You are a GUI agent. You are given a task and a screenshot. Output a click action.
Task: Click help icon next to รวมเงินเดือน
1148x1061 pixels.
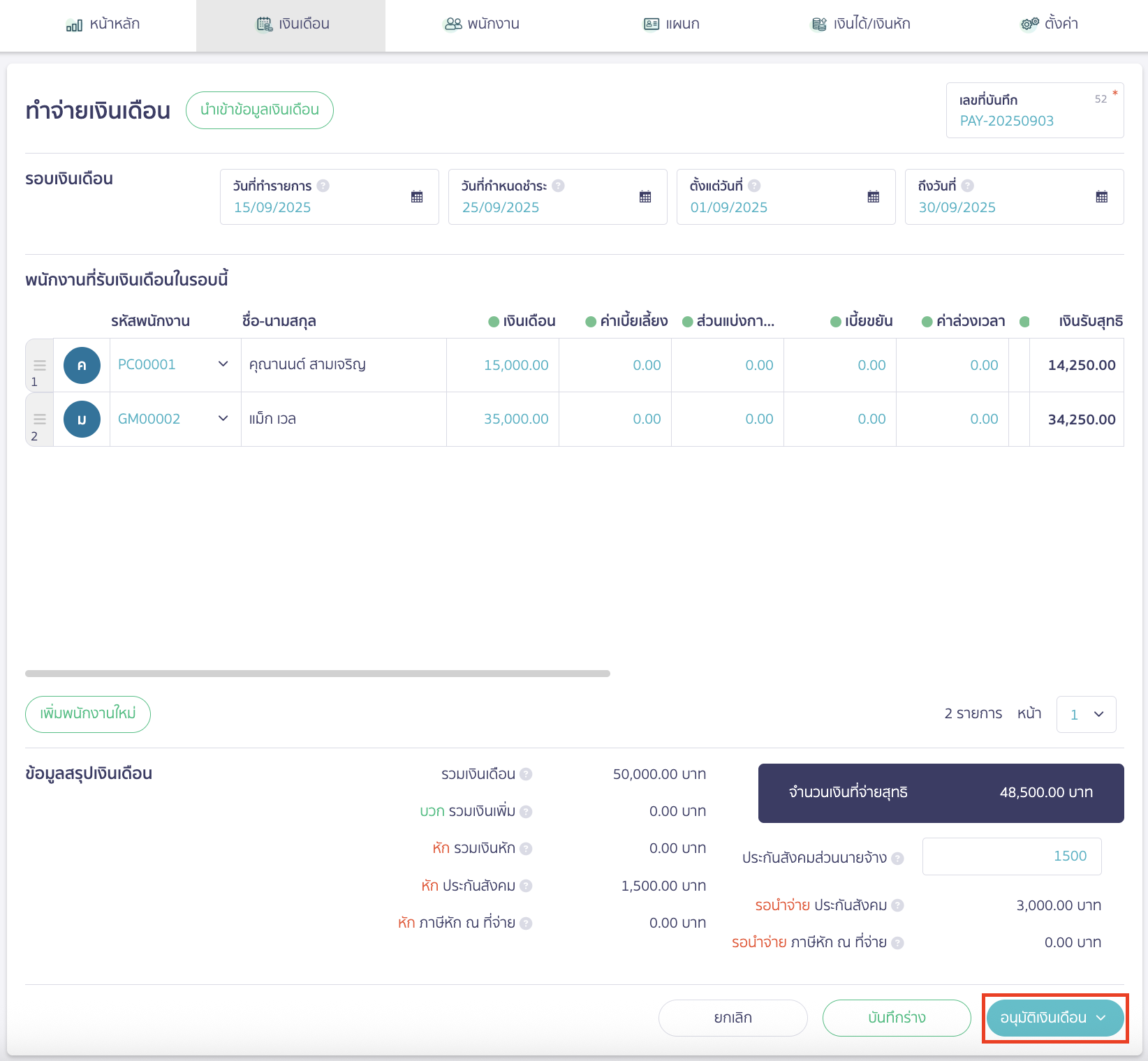click(526, 774)
